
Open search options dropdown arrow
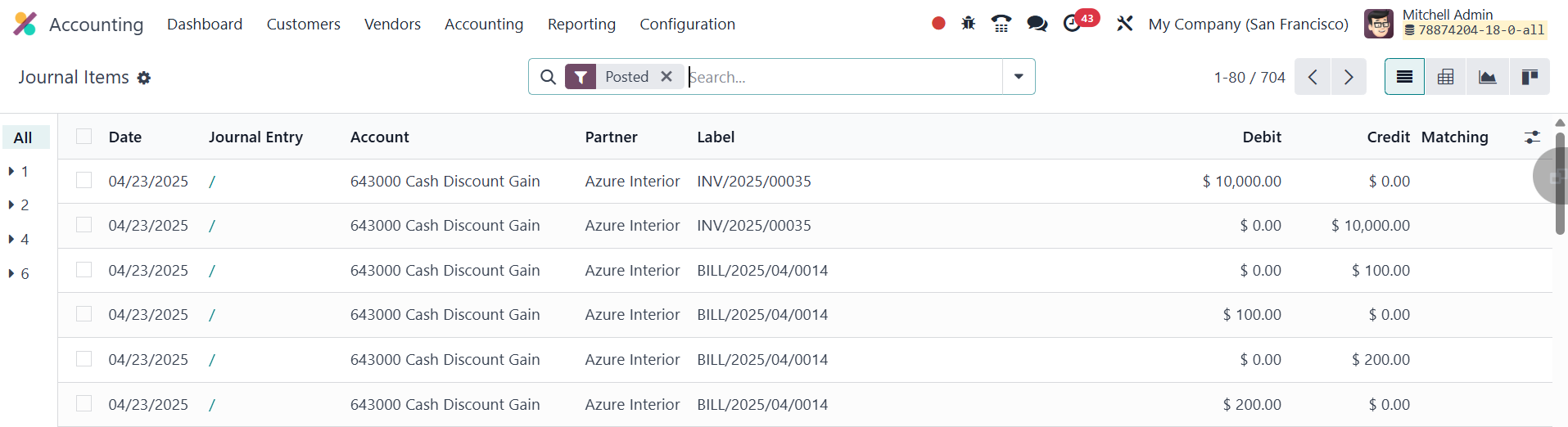point(1019,77)
